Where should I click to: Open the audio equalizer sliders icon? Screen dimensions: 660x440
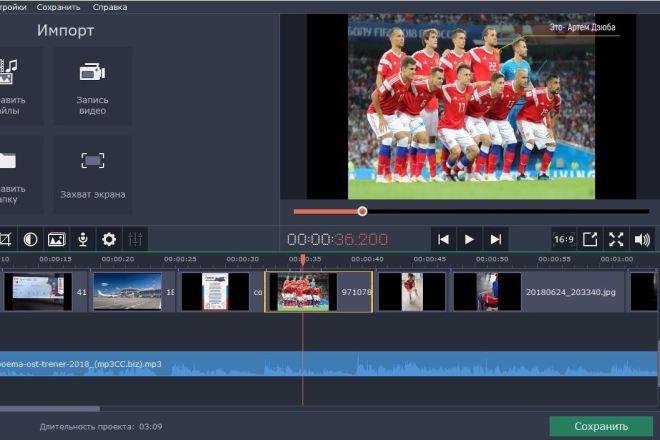tap(135, 240)
